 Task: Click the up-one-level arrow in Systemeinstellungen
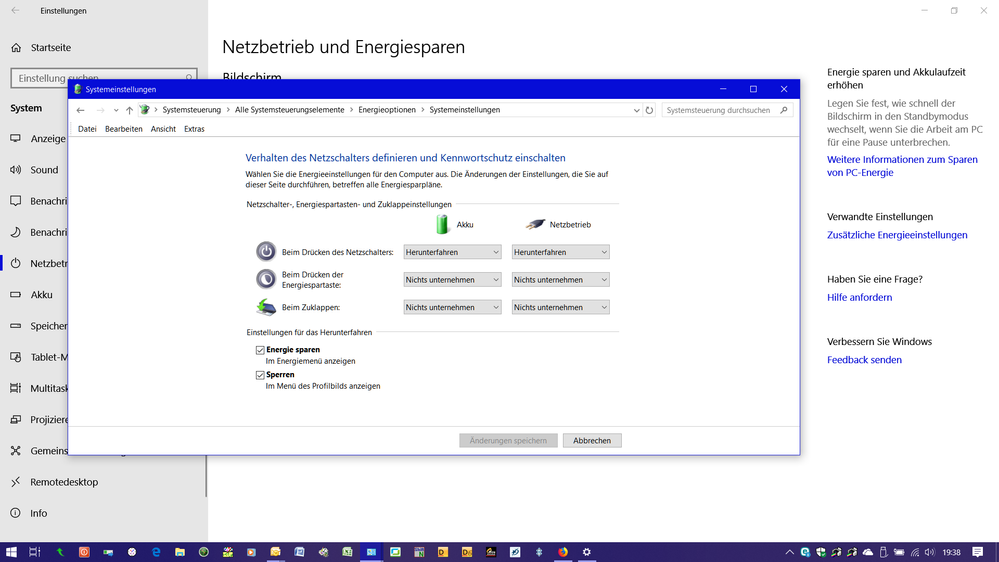point(129,110)
